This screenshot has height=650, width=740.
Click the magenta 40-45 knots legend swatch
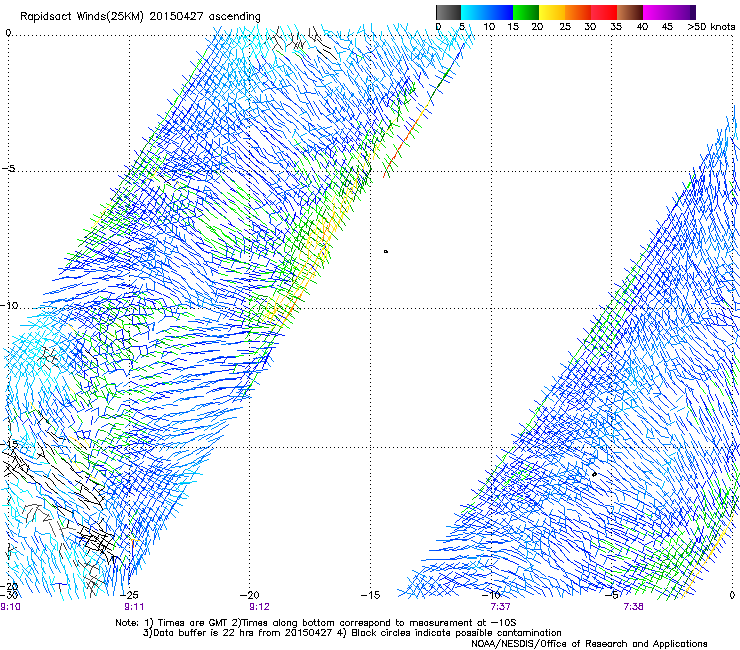point(656,12)
